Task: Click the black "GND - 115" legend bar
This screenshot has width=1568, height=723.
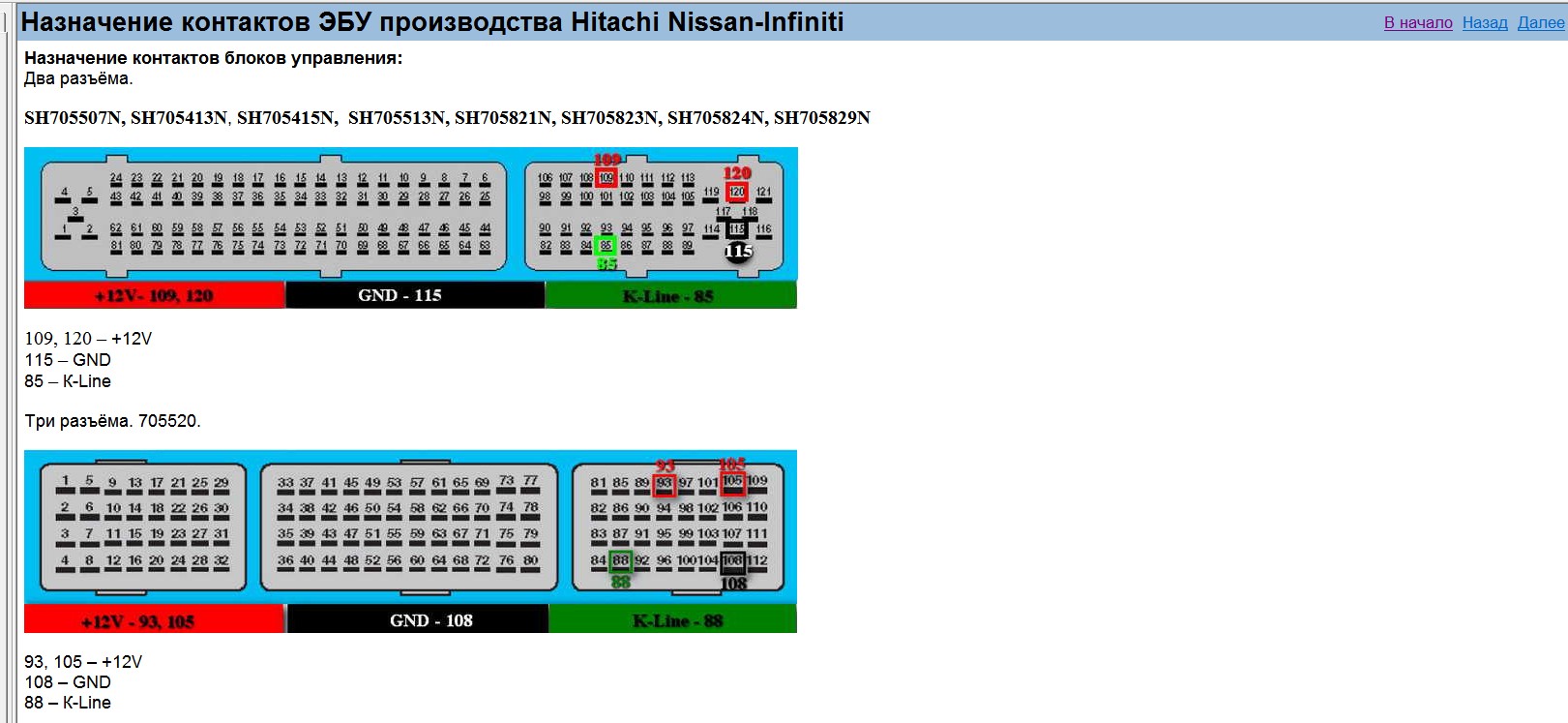Action: (x=415, y=295)
